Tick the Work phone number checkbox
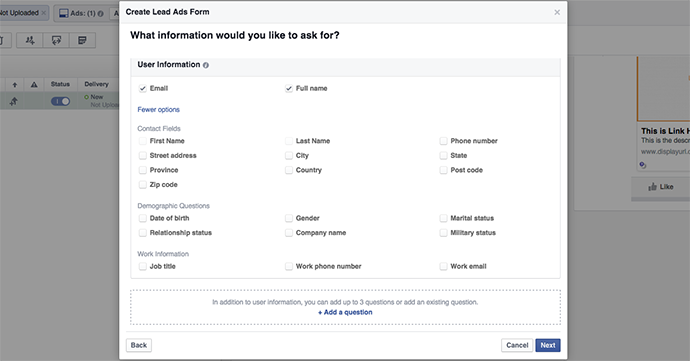This screenshot has width=690, height=361. [289, 266]
